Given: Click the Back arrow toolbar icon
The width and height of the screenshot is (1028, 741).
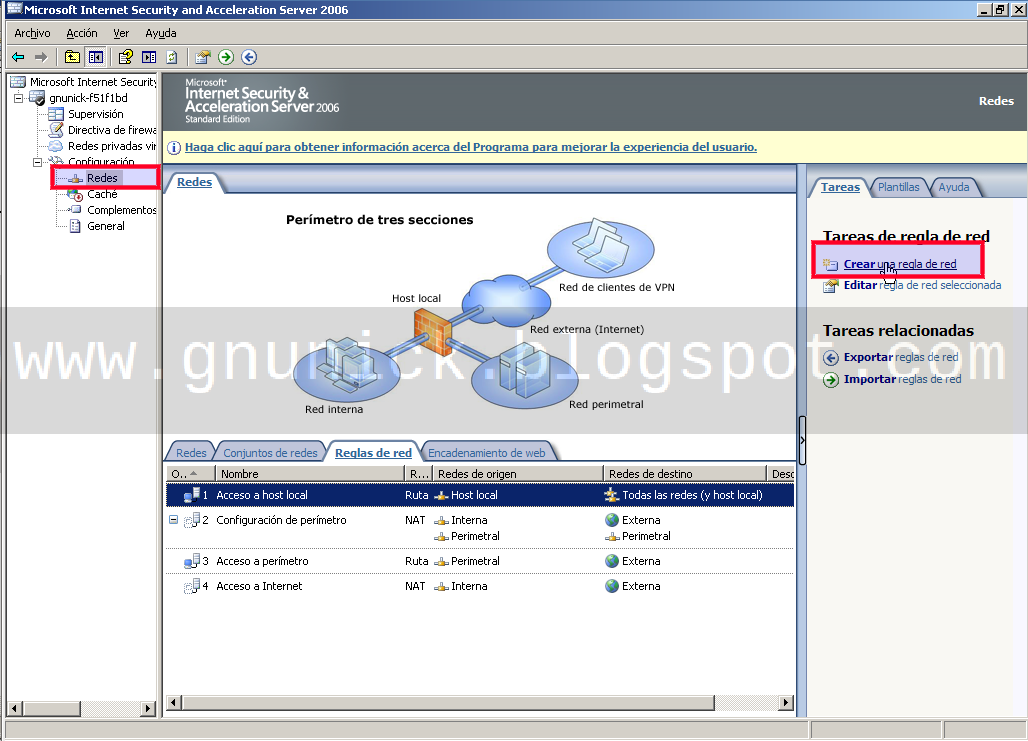Looking at the screenshot, I should pos(18,58).
